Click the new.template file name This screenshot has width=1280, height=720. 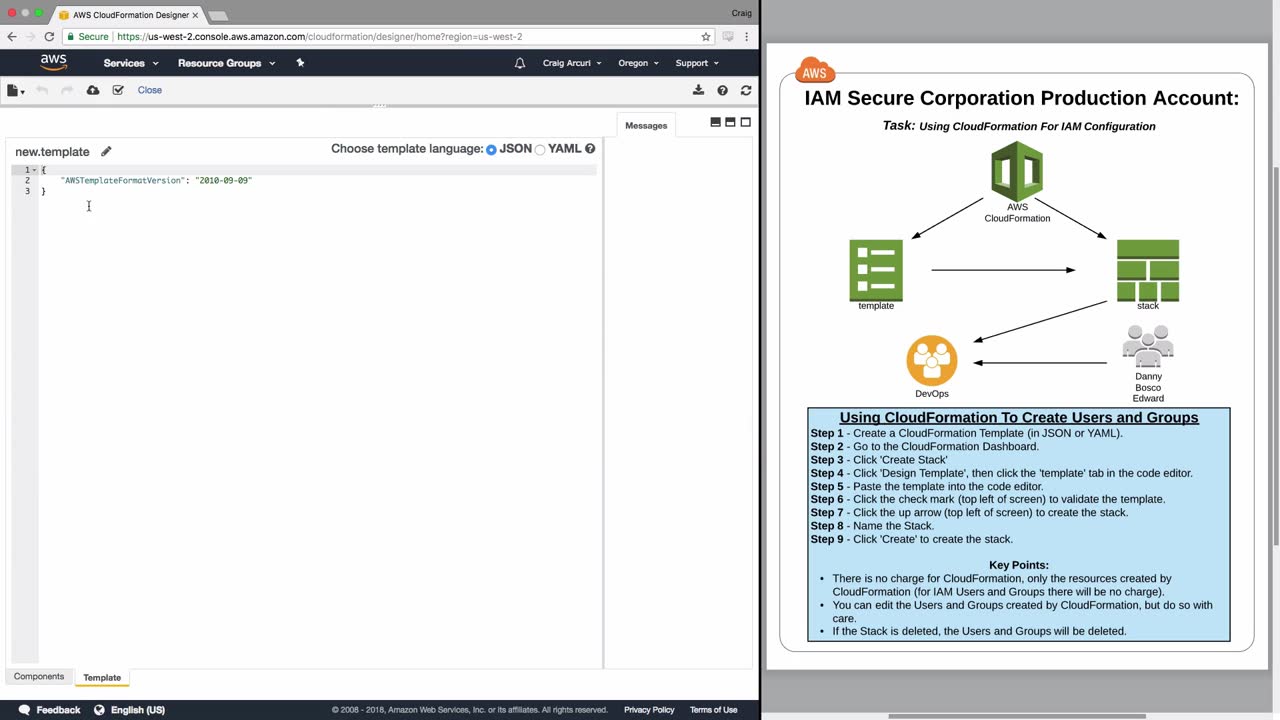pos(52,152)
